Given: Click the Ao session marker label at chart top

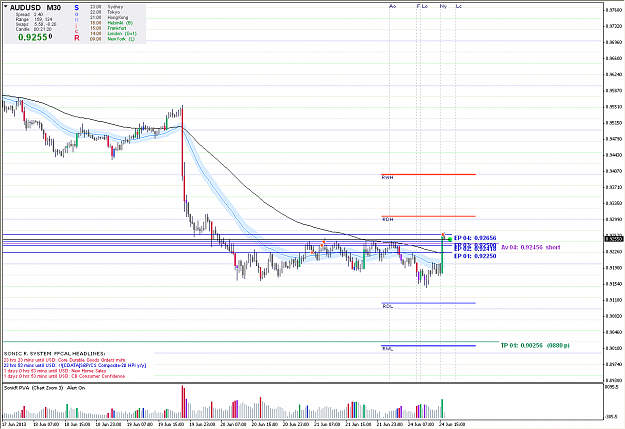Looking at the screenshot, I should coord(393,6).
